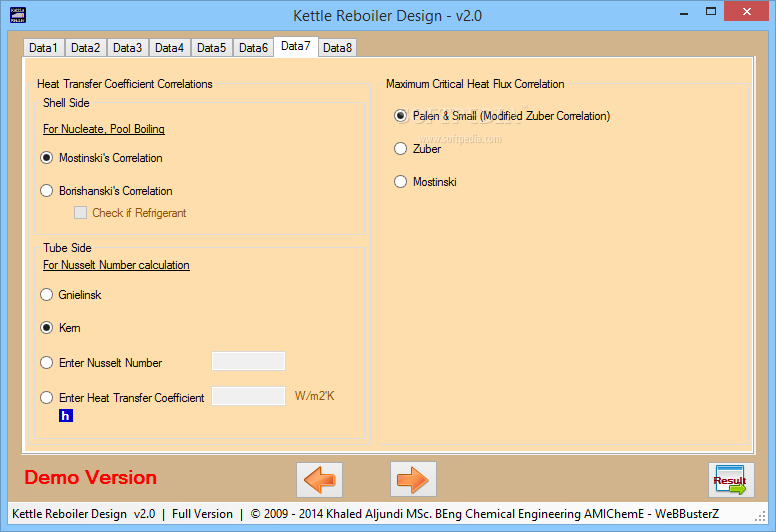Screen dimensions: 776x532
Task: Switch to the Data1 tab
Action: tap(44, 48)
